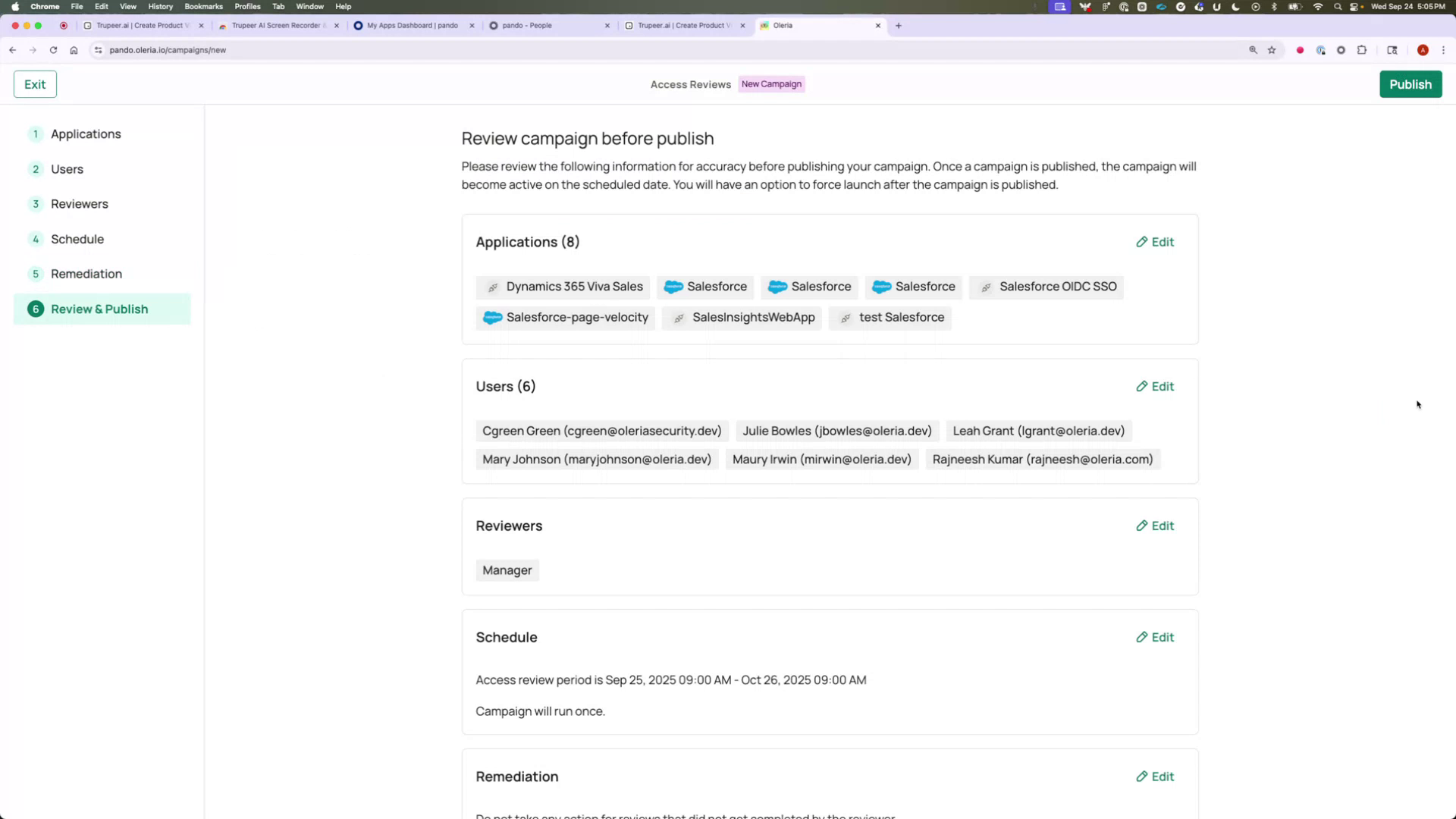Click the Chrome extensions puzzle icon

point(1362,50)
